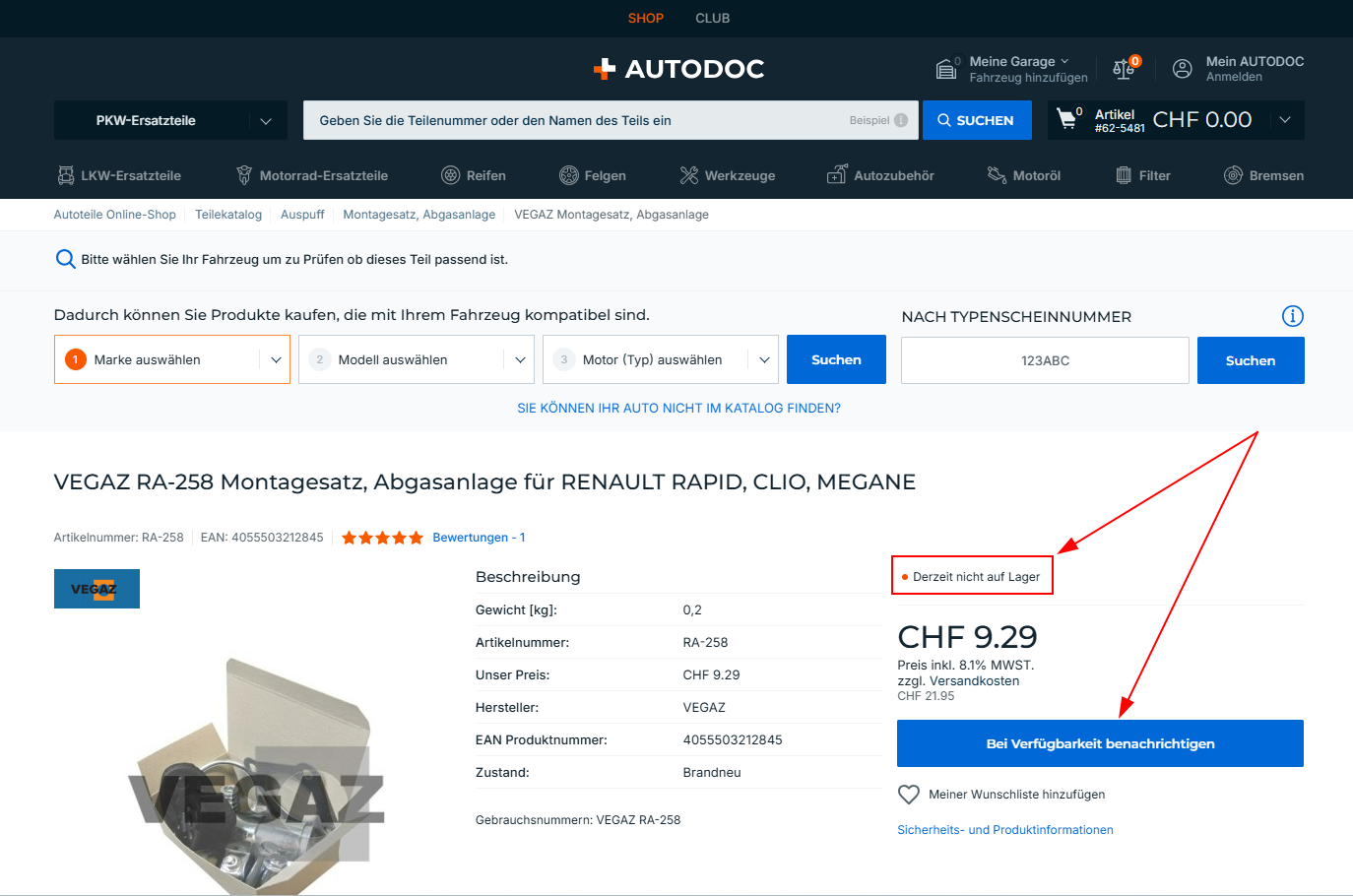1353x896 pixels.
Task: Expand the PKW-Ersatzteile category selector
Action: (170, 120)
